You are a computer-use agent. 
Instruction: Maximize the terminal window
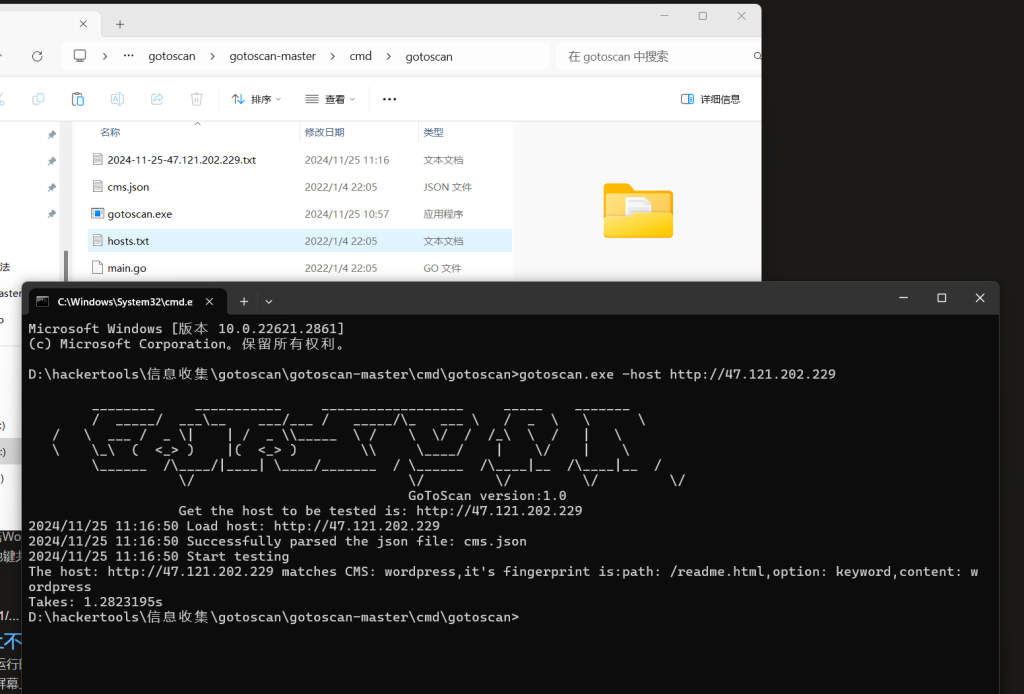click(942, 298)
